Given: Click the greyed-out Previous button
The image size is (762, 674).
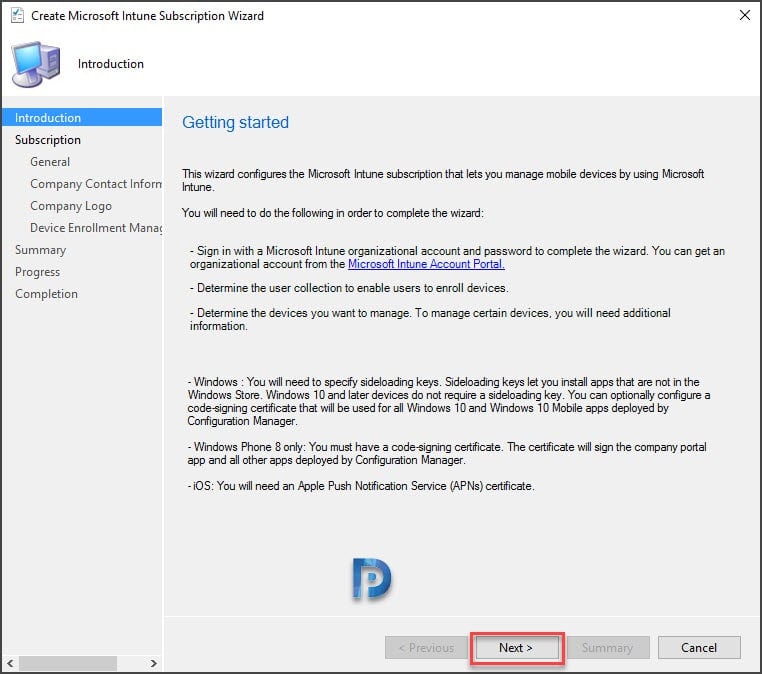Looking at the screenshot, I should click(x=426, y=647).
